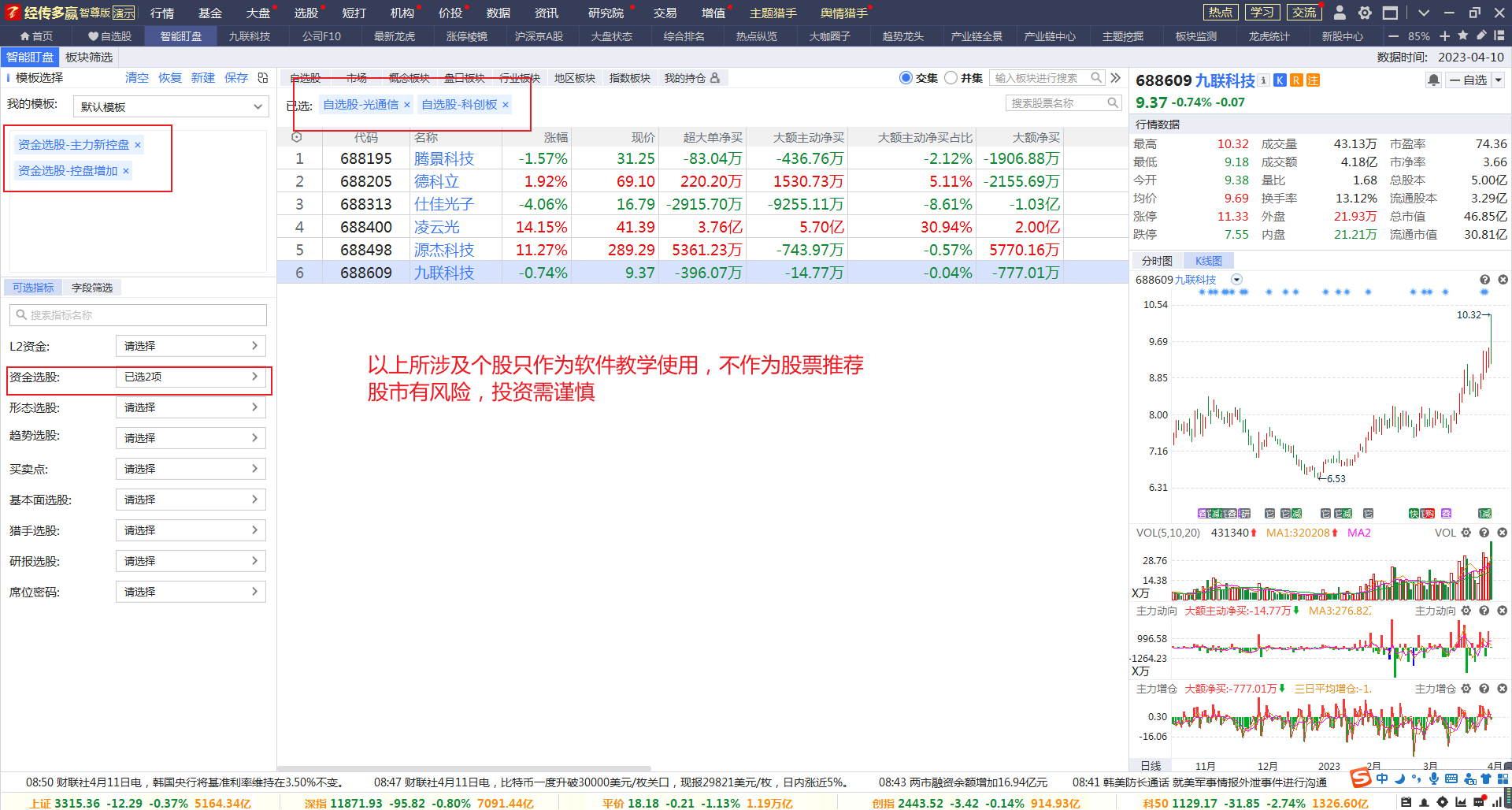Open 我的持仓 tab

click(691, 78)
